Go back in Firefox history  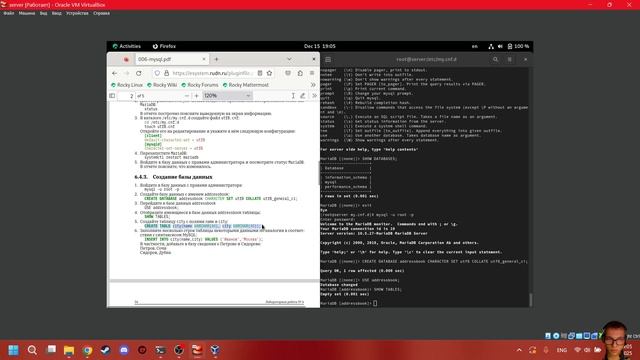tap(114, 73)
